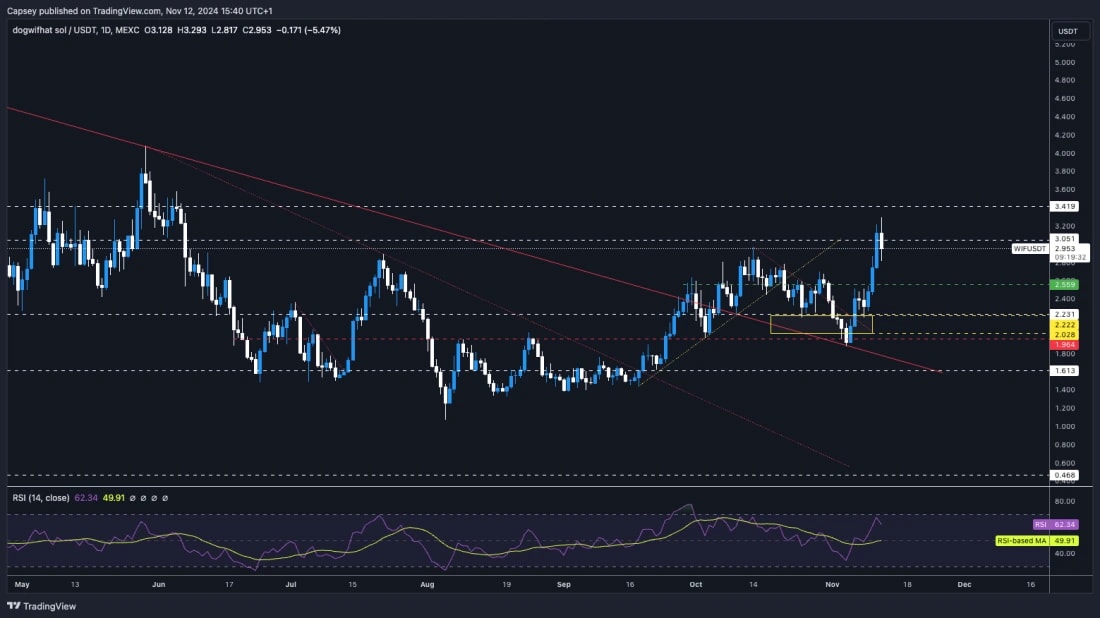Select the Nov label on the date axis

pyautogui.click(x=832, y=586)
